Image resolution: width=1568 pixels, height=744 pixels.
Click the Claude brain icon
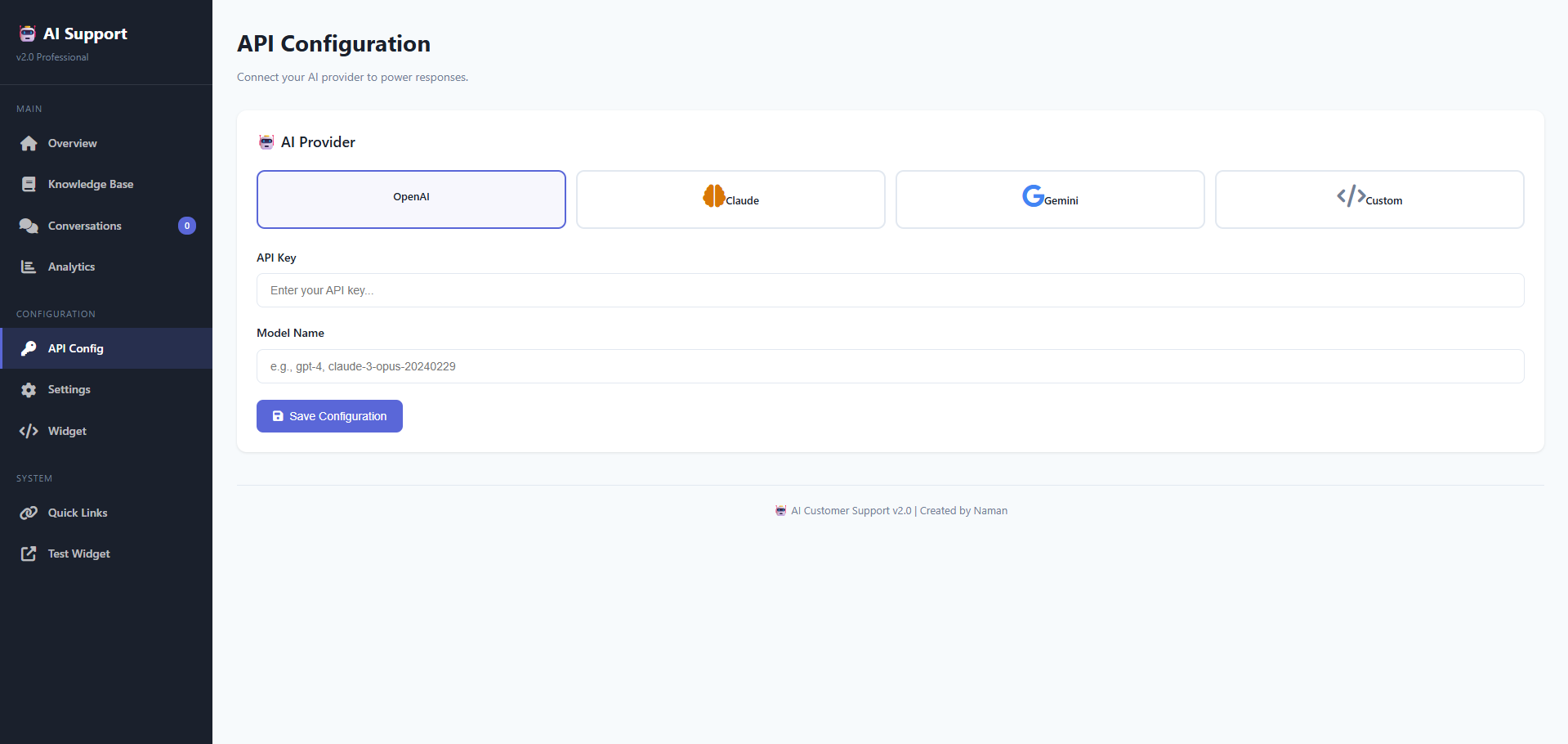click(714, 195)
